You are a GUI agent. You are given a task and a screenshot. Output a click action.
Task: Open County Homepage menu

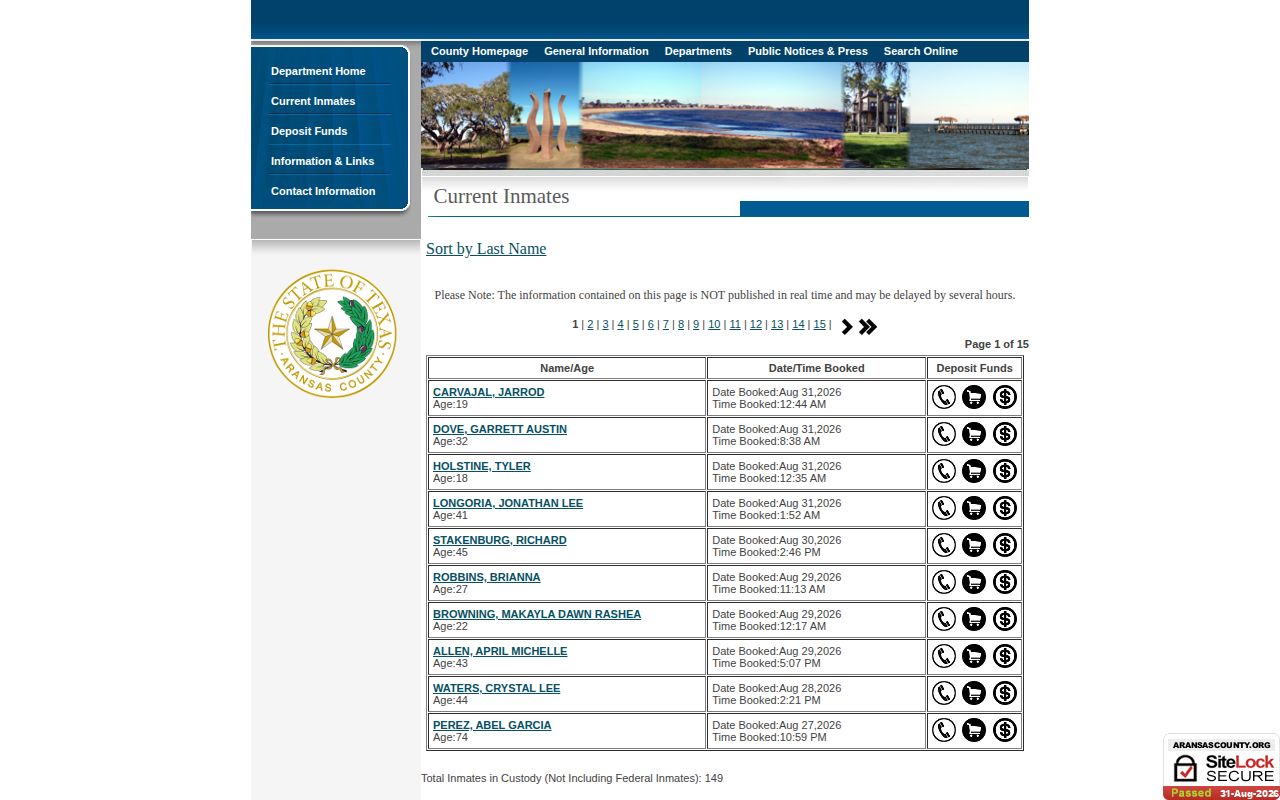pos(479,51)
